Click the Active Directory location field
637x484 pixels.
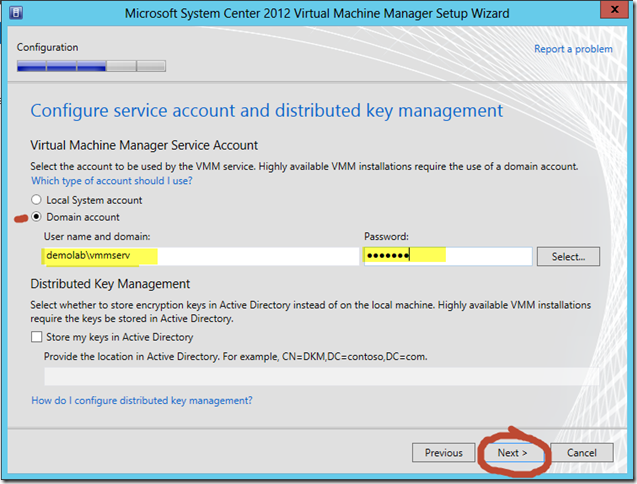(x=321, y=376)
